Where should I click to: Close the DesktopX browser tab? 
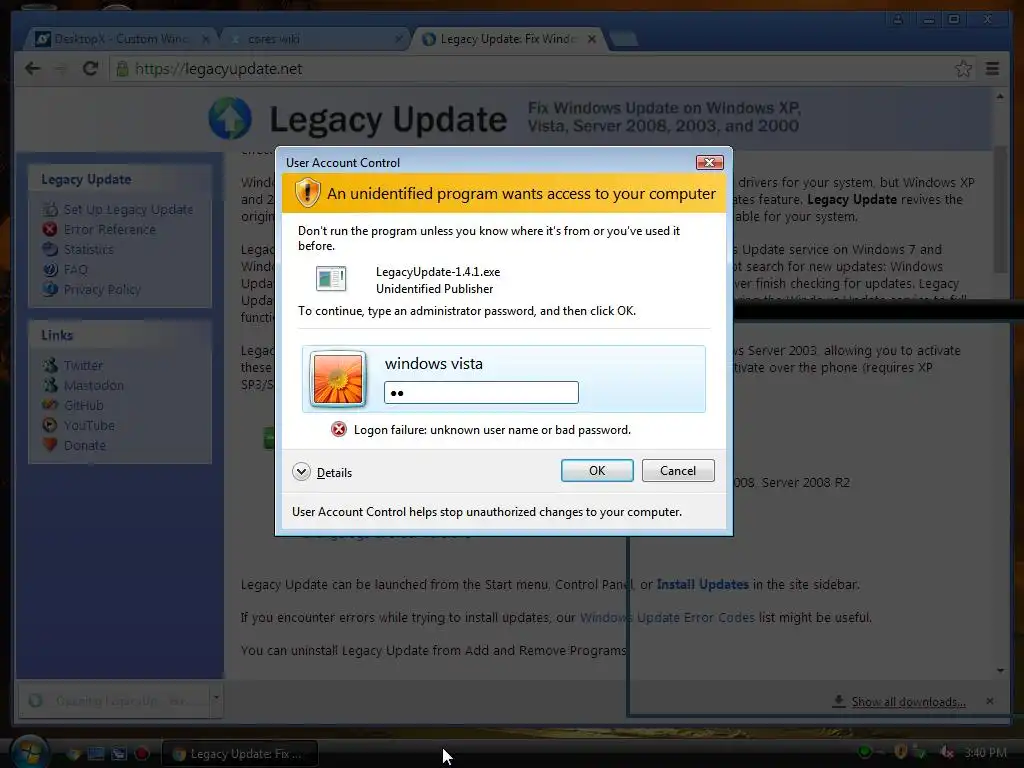point(206,39)
